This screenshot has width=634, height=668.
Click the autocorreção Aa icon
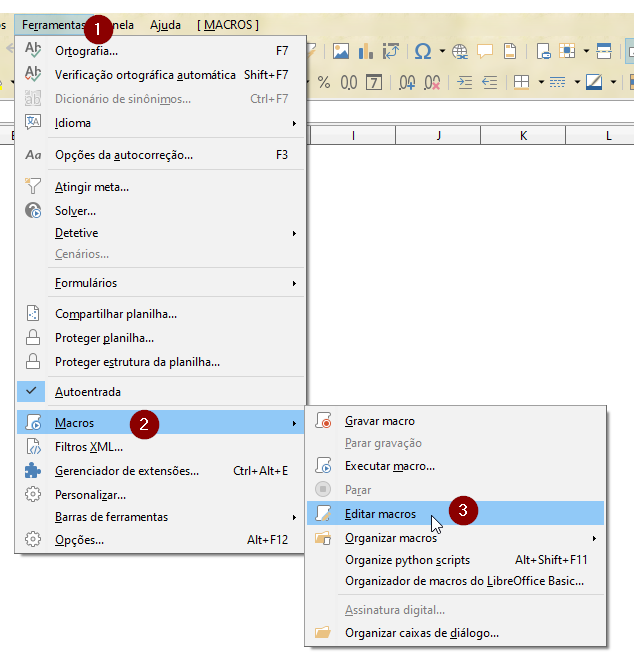click(33, 155)
